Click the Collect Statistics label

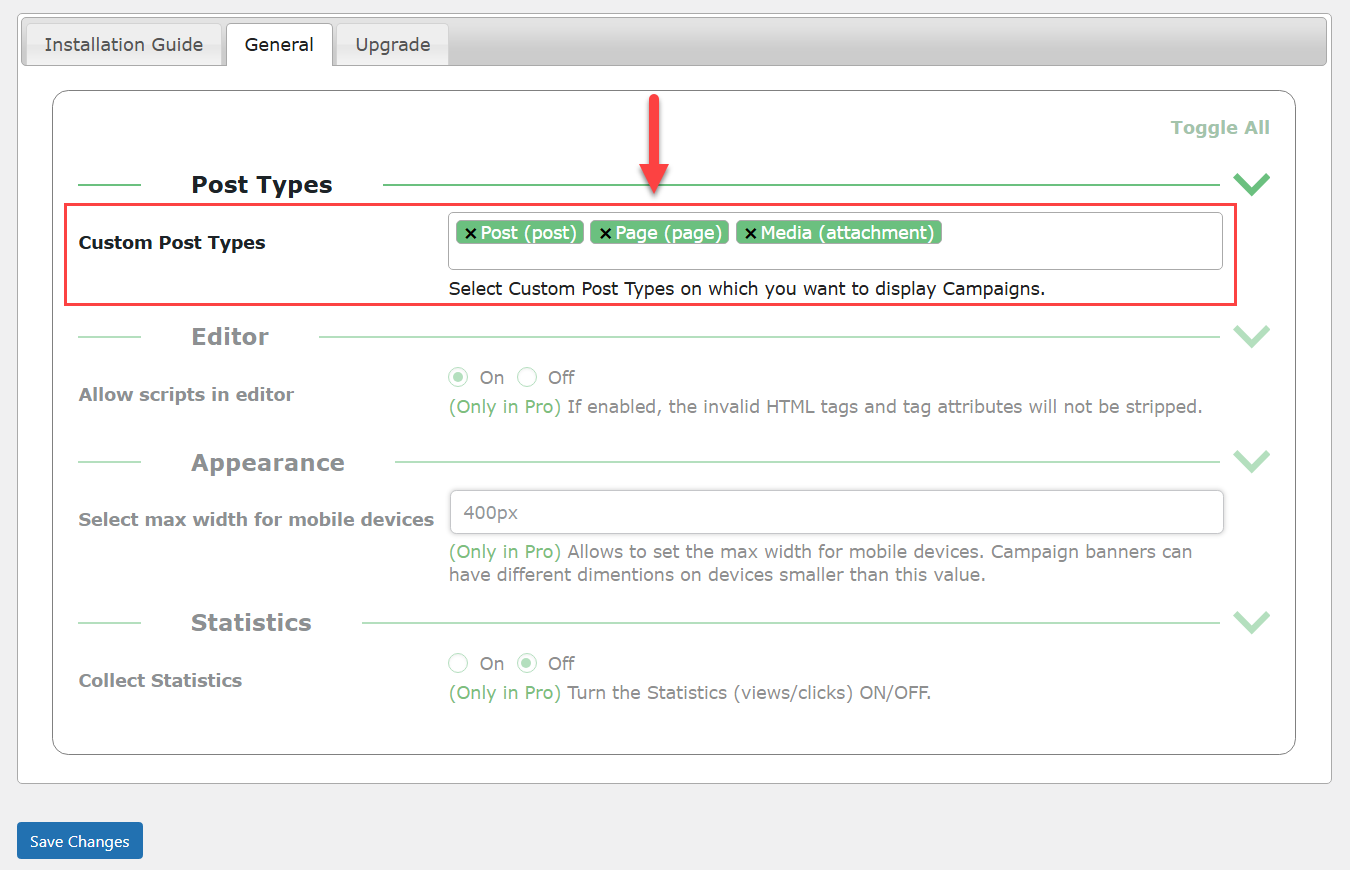(160, 680)
